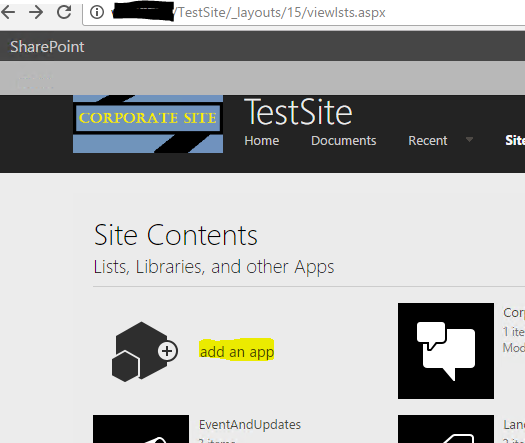Expand the Recent dropdown arrow
The width and height of the screenshot is (525, 443).
(x=469, y=140)
